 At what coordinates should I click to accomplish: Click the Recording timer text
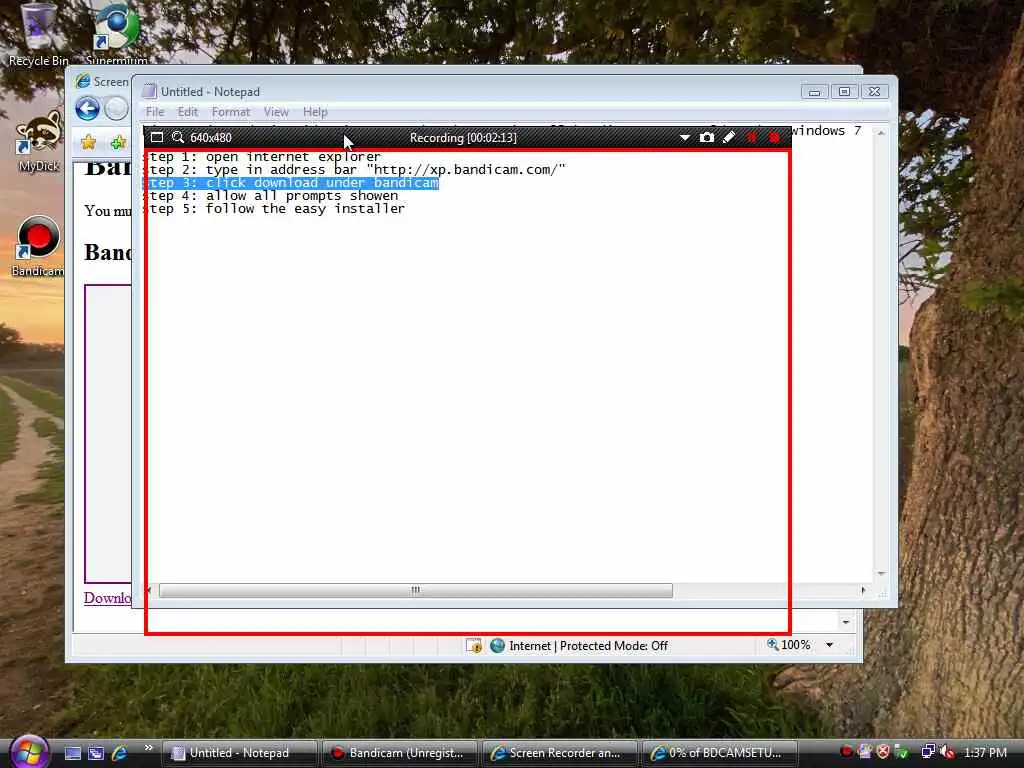click(463, 138)
